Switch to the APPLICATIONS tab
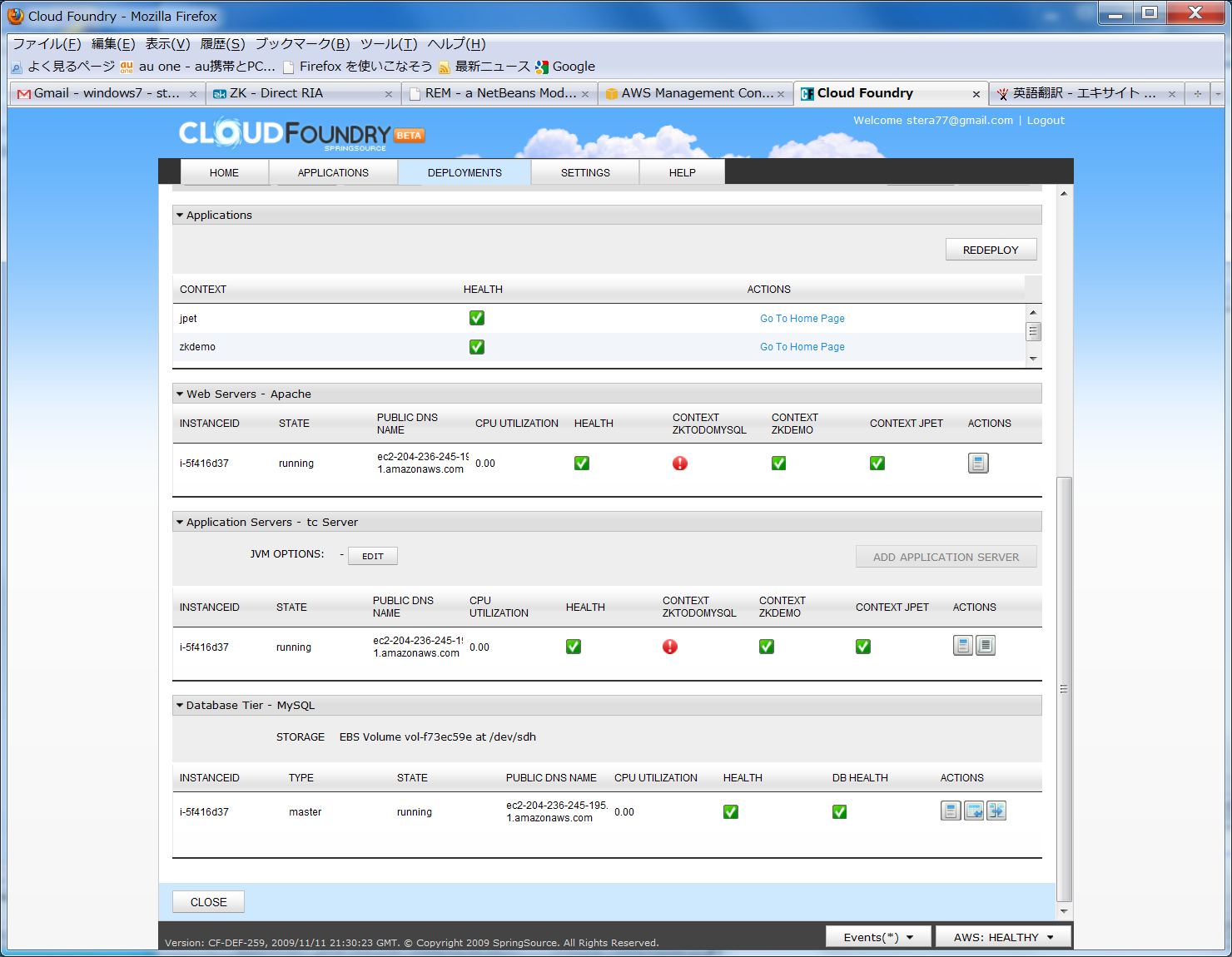Viewport: 1232px width, 957px height. click(333, 173)
